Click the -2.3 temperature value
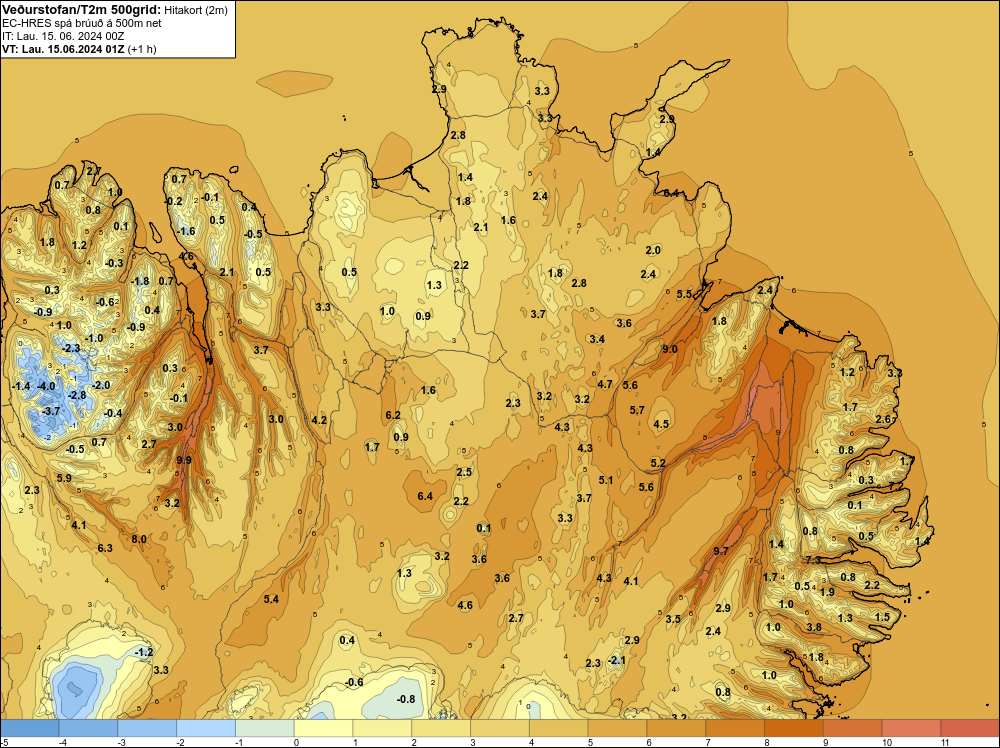This screenshot has height=748, width=1000. pyautogui.click(x=71, y=348)
